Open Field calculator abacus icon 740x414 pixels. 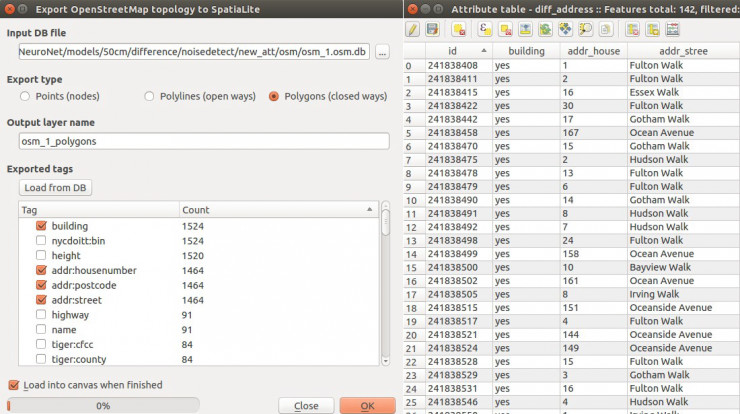pyautogui.click(x=673, y=29)
